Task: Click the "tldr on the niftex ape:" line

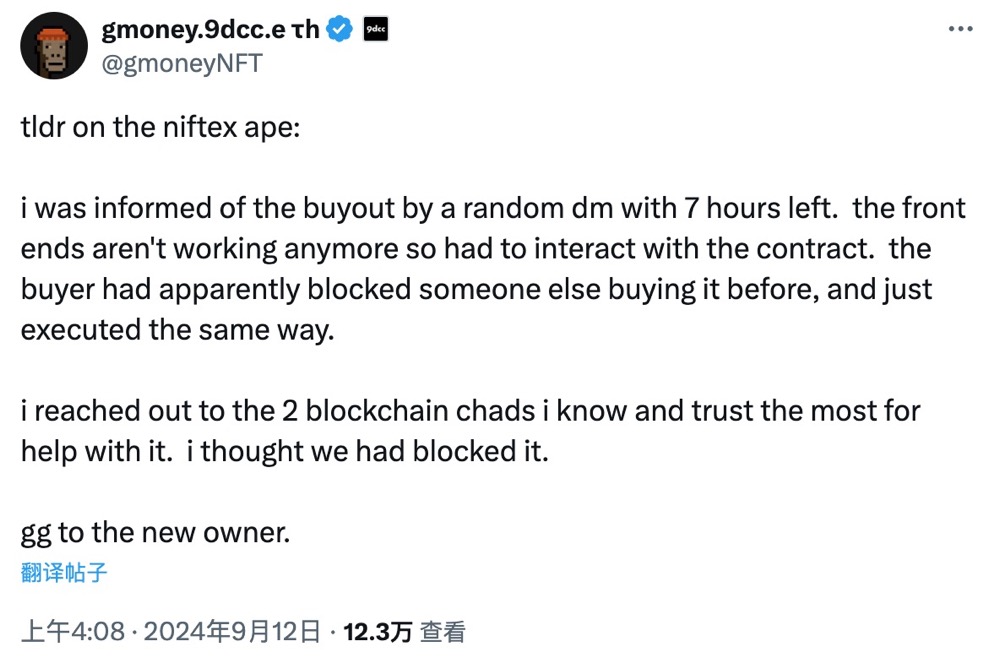Action: tap(160, 128)
